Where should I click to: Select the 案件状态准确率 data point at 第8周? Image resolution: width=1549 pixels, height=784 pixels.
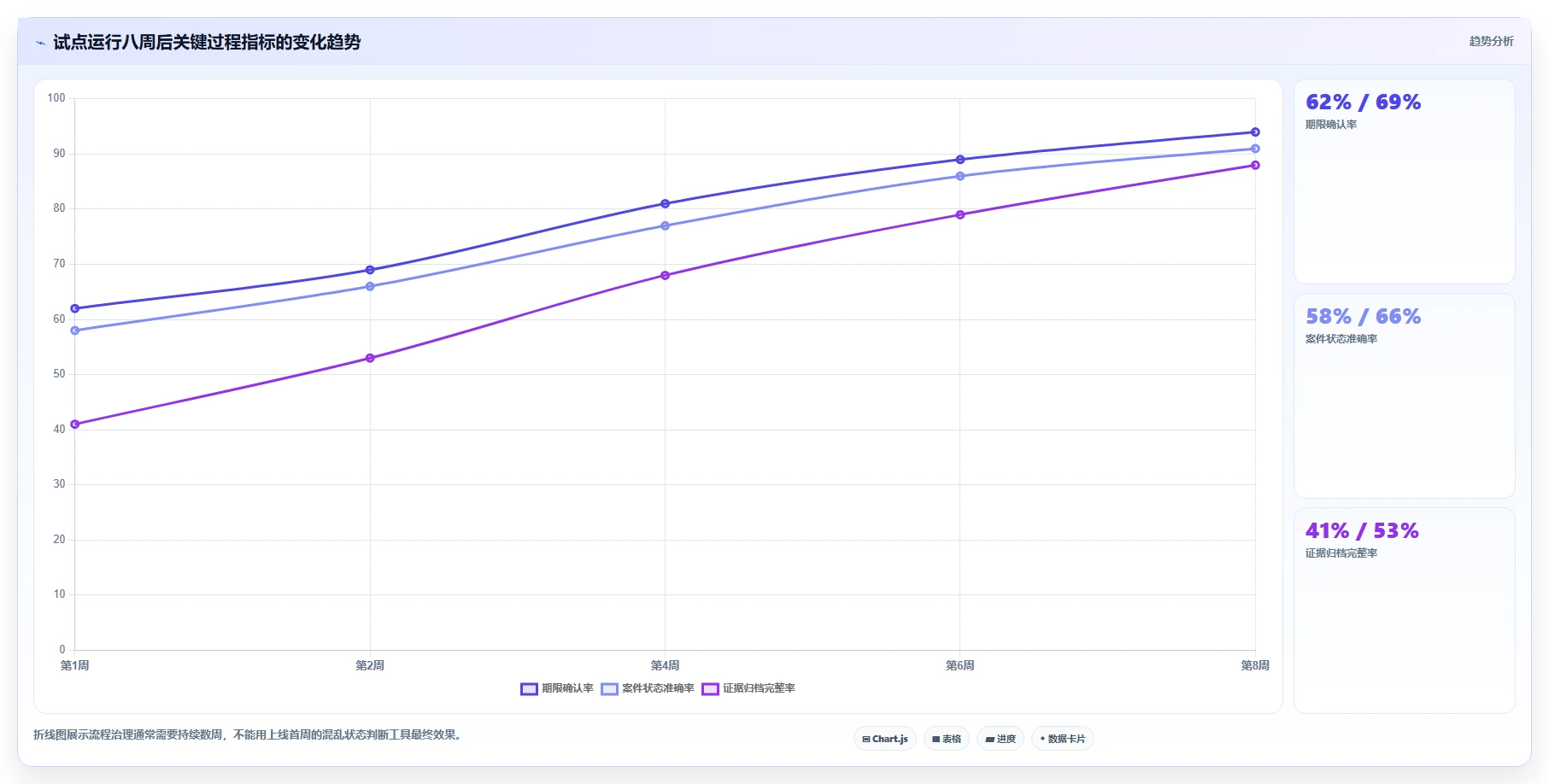[1255, 149]
